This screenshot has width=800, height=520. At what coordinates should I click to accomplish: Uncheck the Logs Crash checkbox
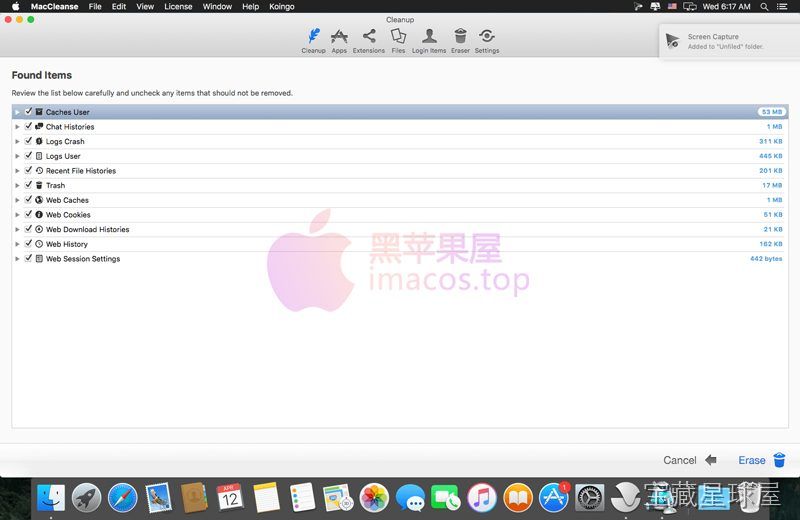click(29, 141)
